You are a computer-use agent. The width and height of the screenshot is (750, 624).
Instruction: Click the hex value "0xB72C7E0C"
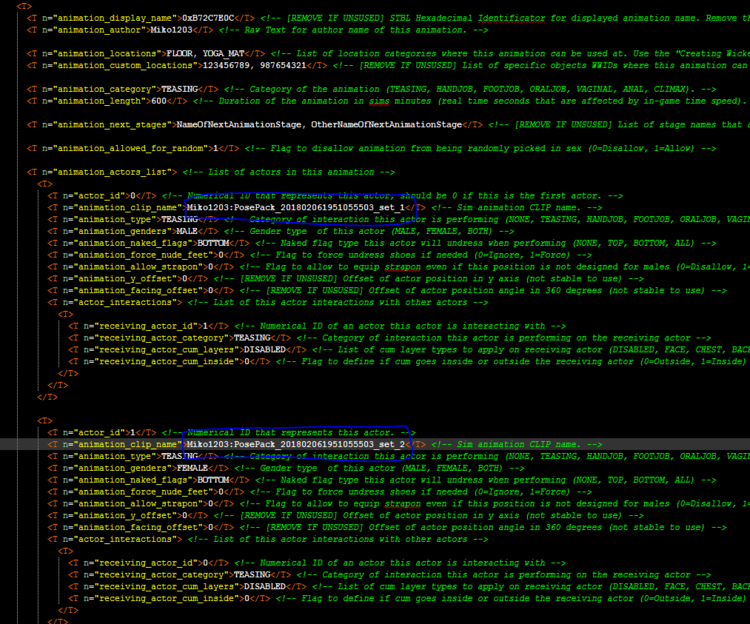208,18
